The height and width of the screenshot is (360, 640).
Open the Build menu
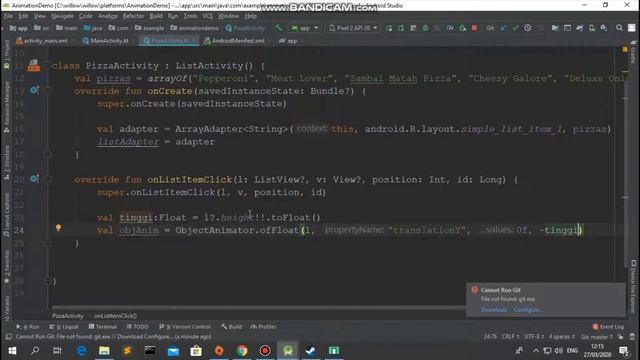[156, 16]
